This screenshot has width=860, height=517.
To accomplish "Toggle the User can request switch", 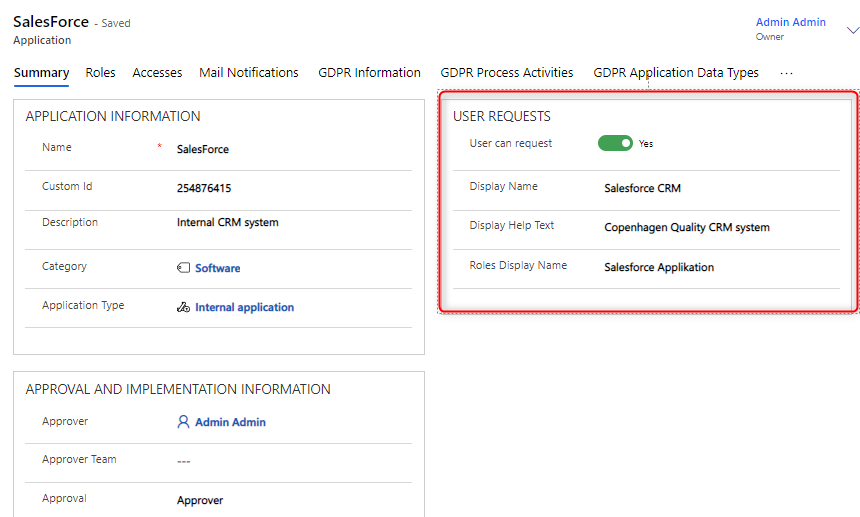I will tap(615, 143).
